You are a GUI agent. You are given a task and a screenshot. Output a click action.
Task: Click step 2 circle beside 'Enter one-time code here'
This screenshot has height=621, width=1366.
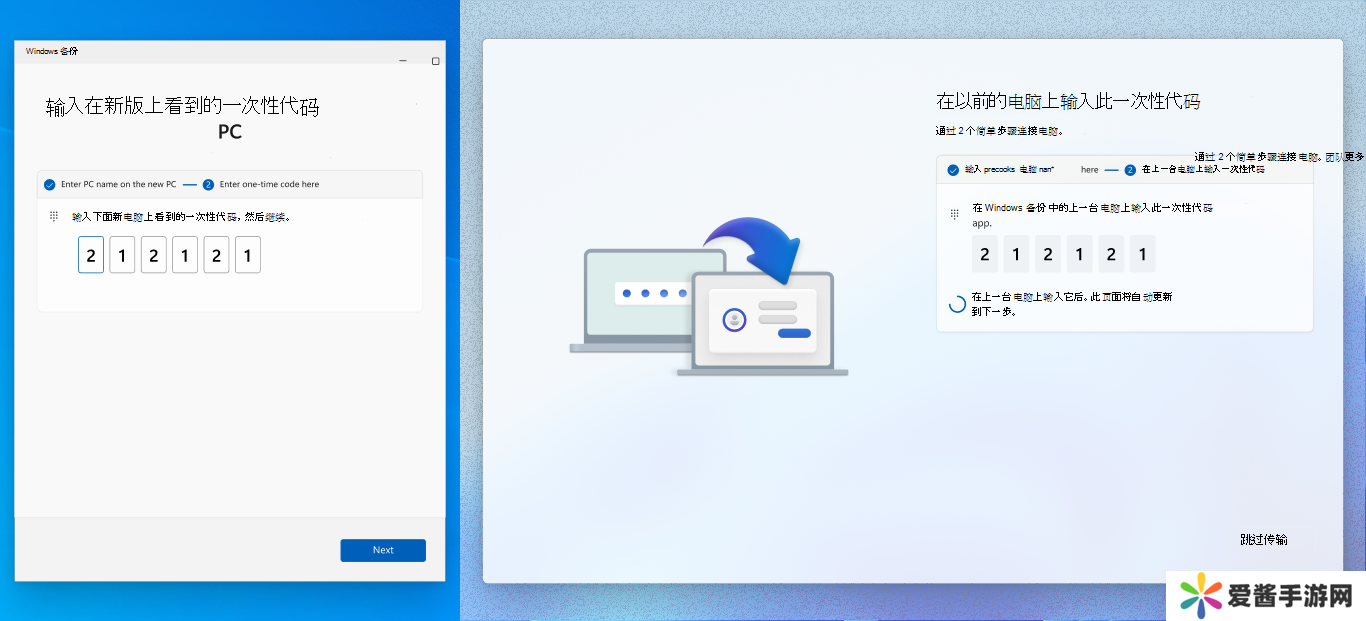coord(208,184)
